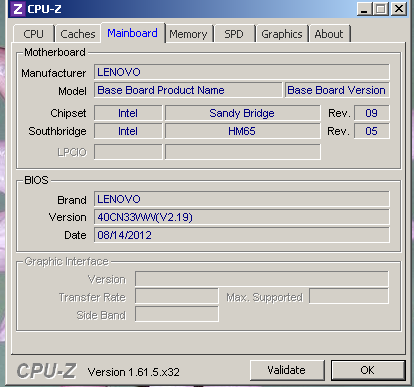Select the Mainboard tab
The height and width of the screenshot is (387, 414).
point(133,33)
